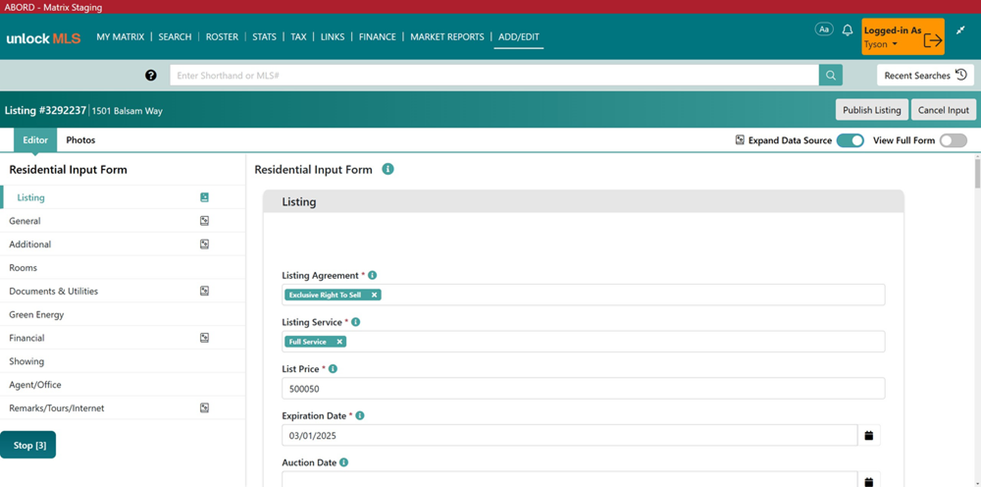Open the Auction Date calendar picker
The height and width of the screenshot is (487, 981).
click(868, 481)
